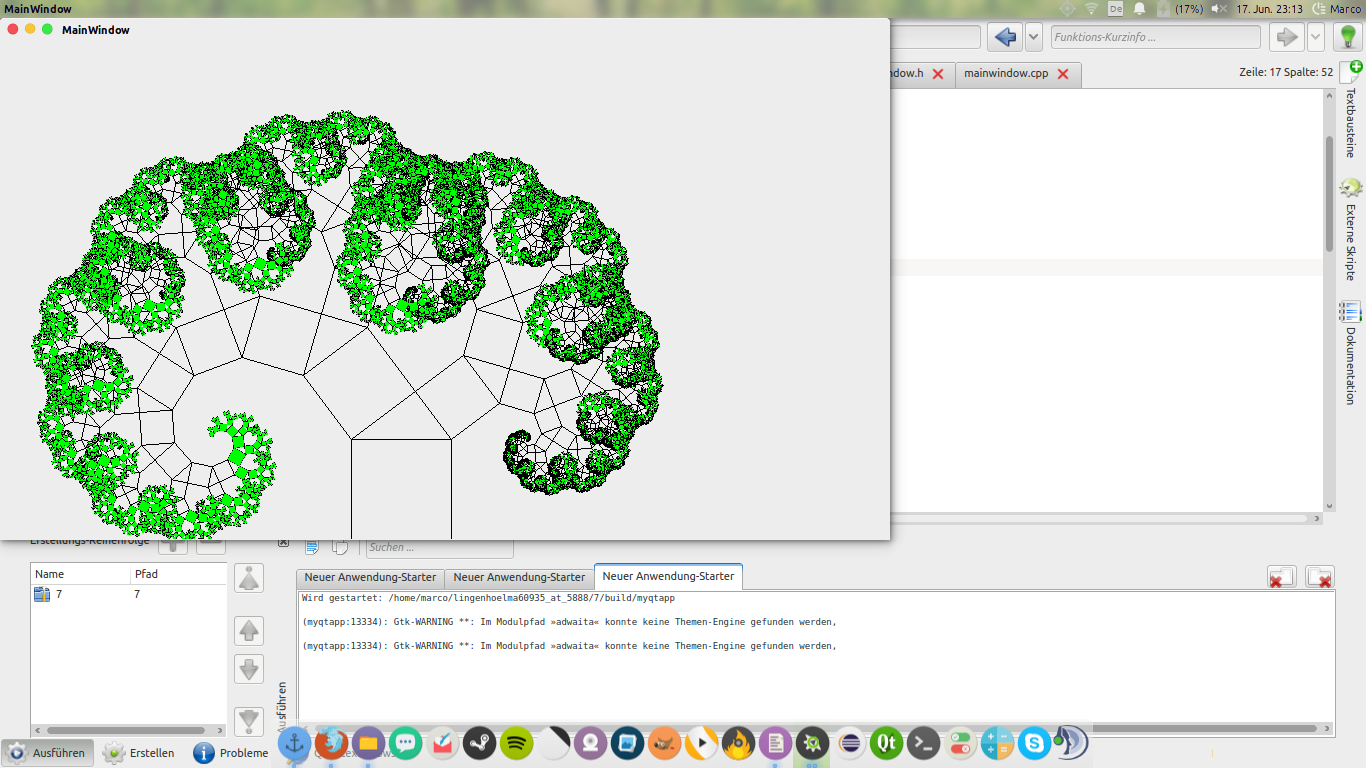Click the copy output icon
The width and height of the screenshot is (1366, 768).
tap(340, 546)
